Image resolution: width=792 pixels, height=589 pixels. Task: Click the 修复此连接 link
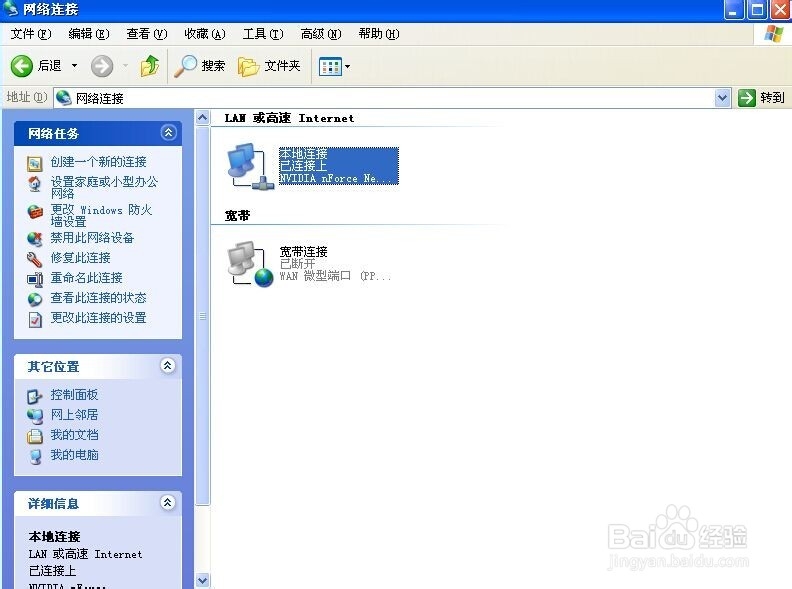click(80, 258)
